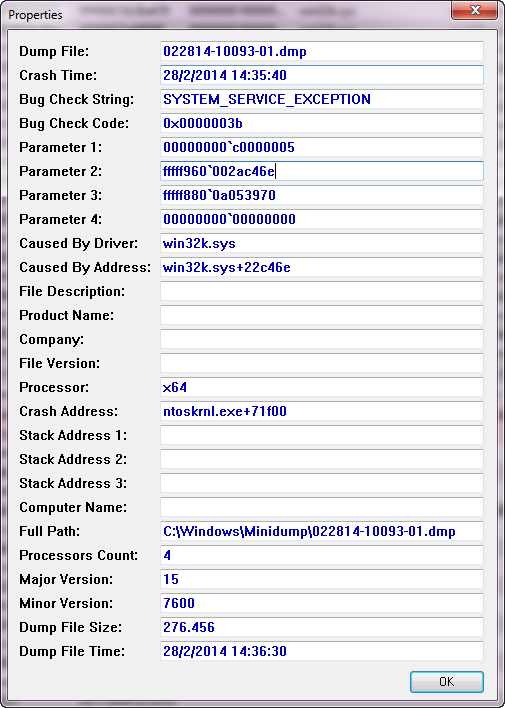Click into the Dump File field
This screenshot has width=505, height=708.
tap(322, 51)
